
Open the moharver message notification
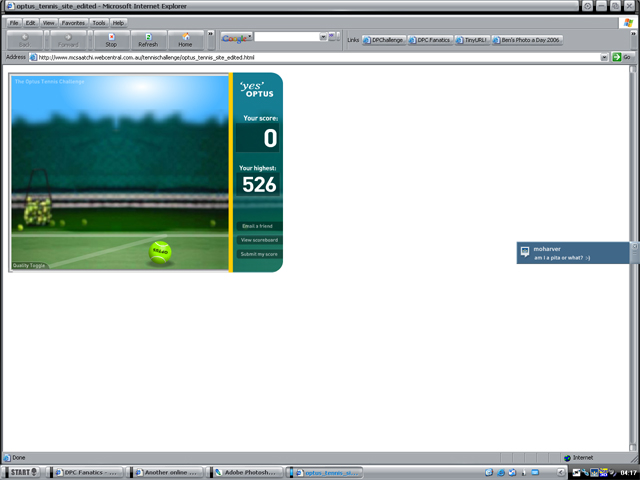(x=573, y=253)
